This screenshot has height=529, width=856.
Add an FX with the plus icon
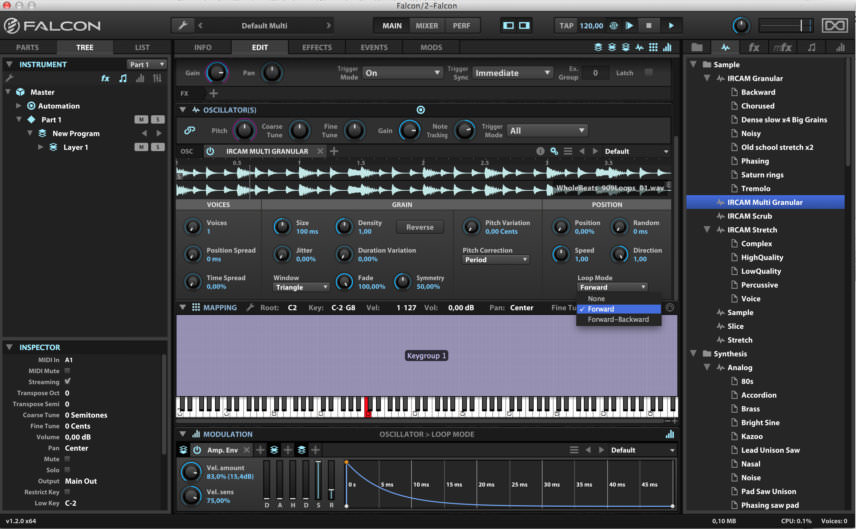[213, 93]
